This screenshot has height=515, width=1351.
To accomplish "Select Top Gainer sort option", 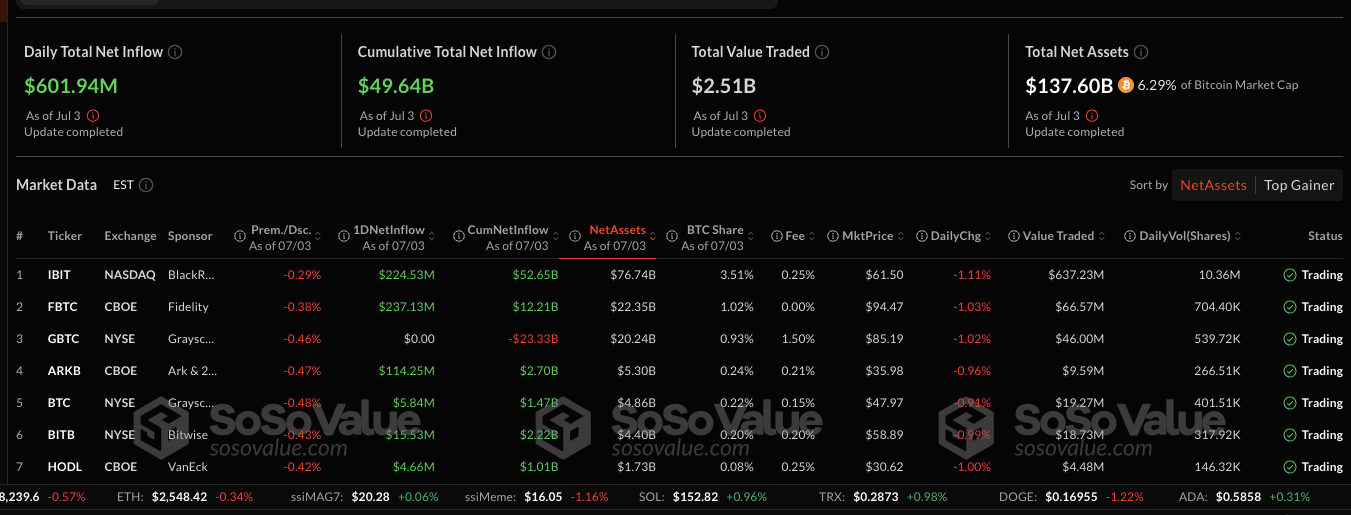I will pyautogui.click(x=1299, y=185).
